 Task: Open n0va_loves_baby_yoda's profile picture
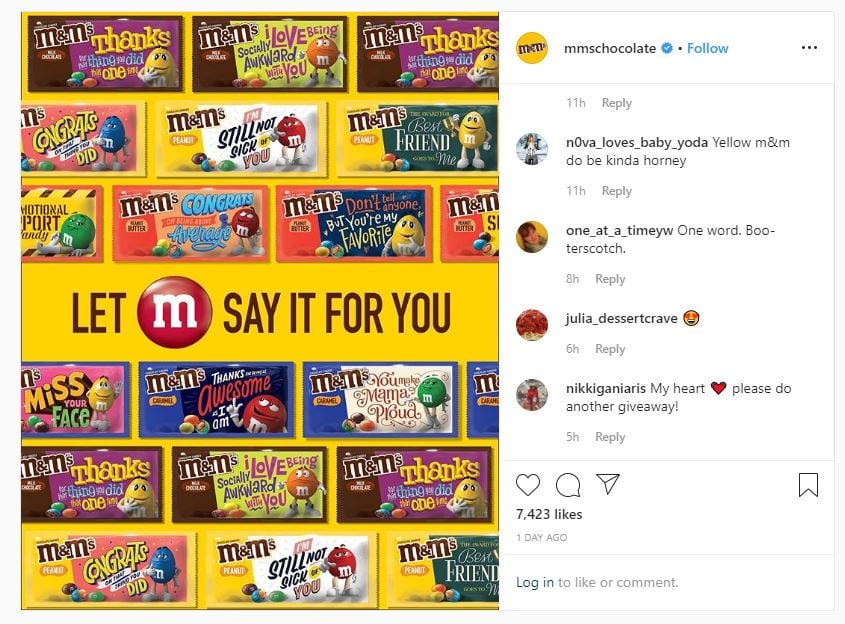531,149
